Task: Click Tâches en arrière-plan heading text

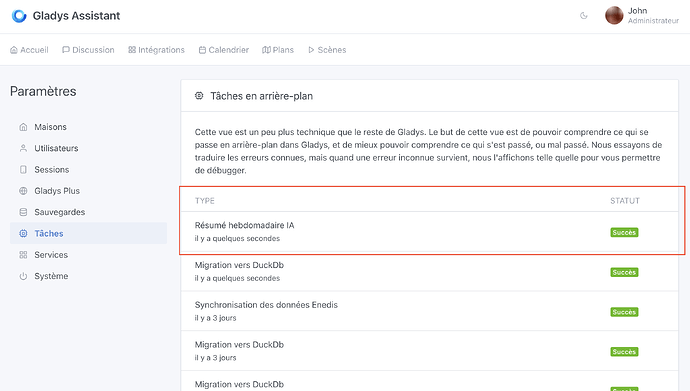Action: [261, 96]
